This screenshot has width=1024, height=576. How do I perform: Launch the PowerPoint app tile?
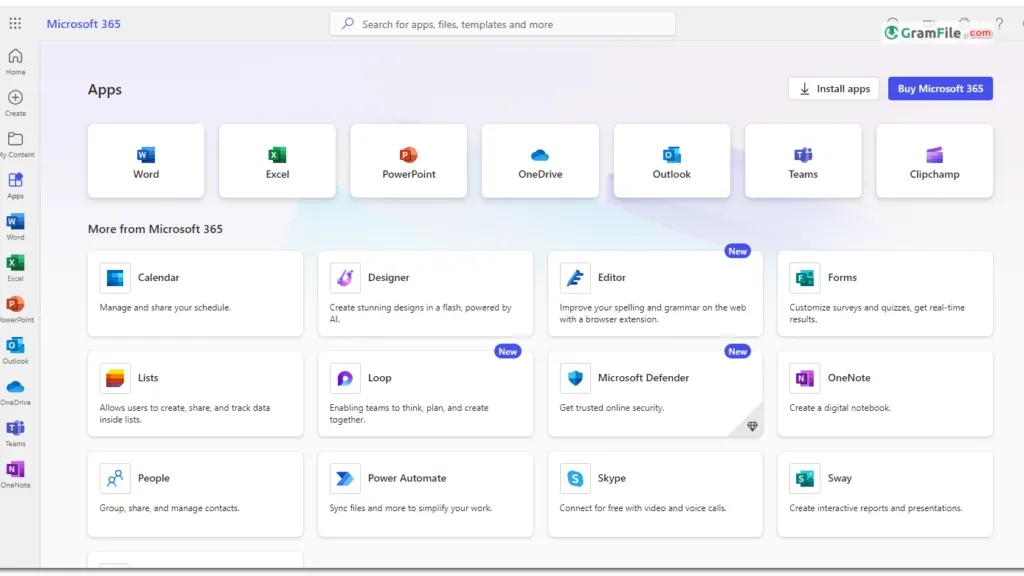[x=409, y=161]
